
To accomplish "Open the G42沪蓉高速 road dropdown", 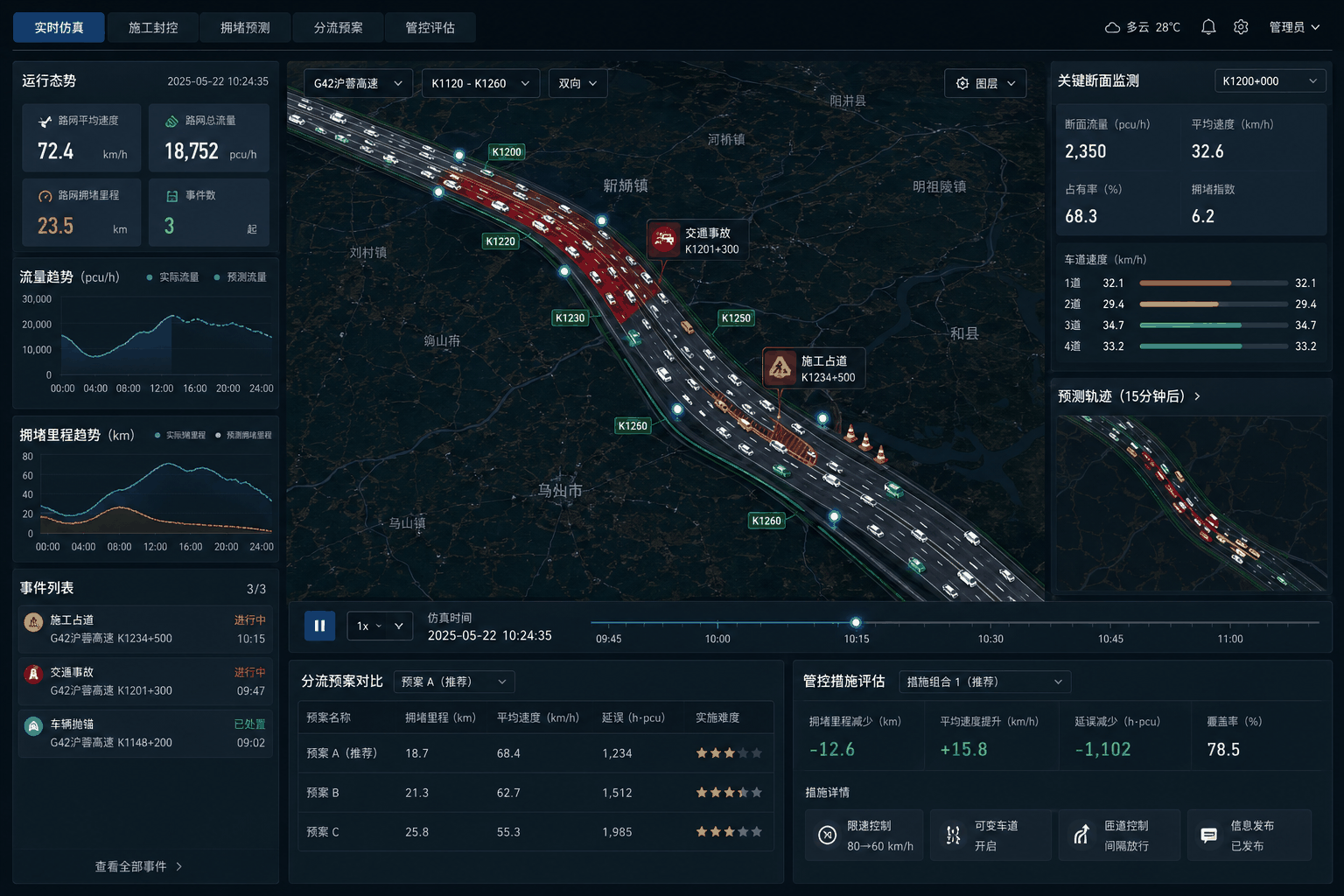I will [358, 83].
